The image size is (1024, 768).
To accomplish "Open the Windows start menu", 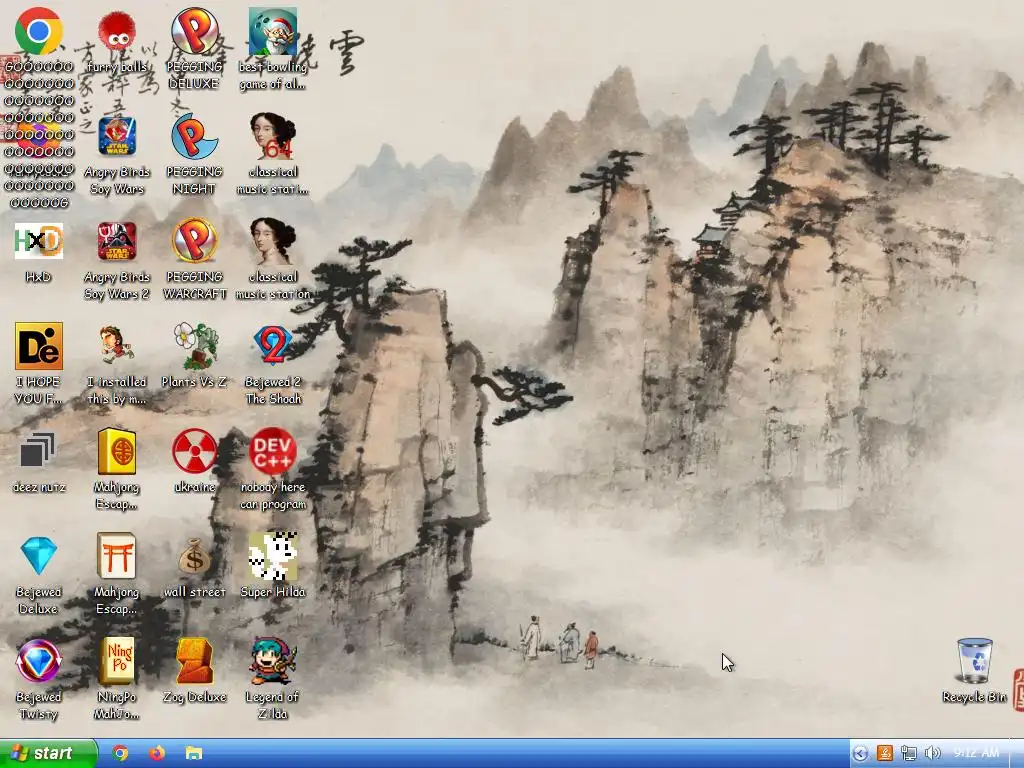I will 48,753.
